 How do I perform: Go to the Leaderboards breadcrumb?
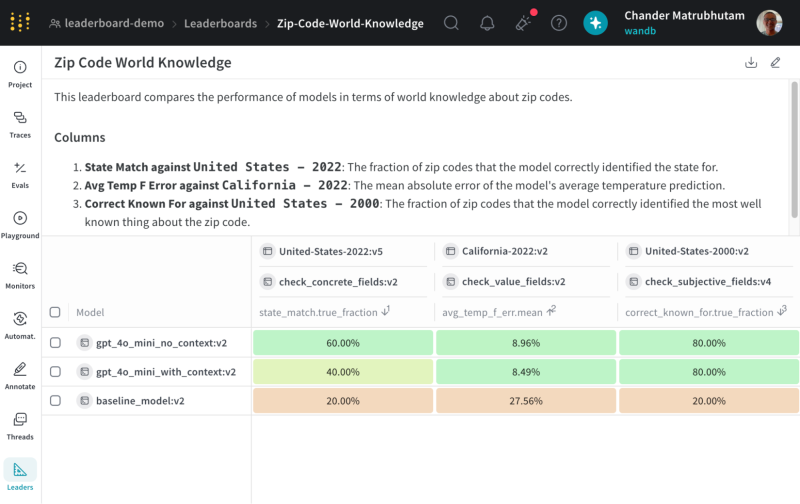point(220,23)
